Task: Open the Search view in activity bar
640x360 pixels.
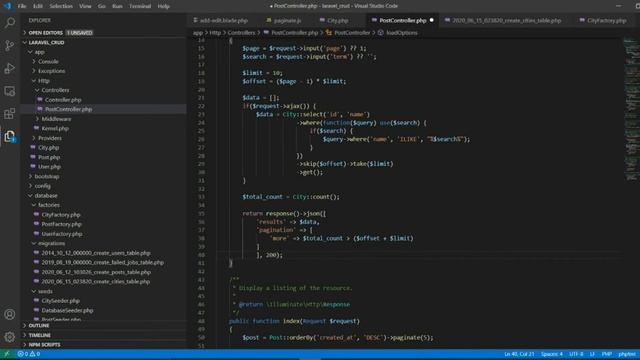Action: [9, 22]
